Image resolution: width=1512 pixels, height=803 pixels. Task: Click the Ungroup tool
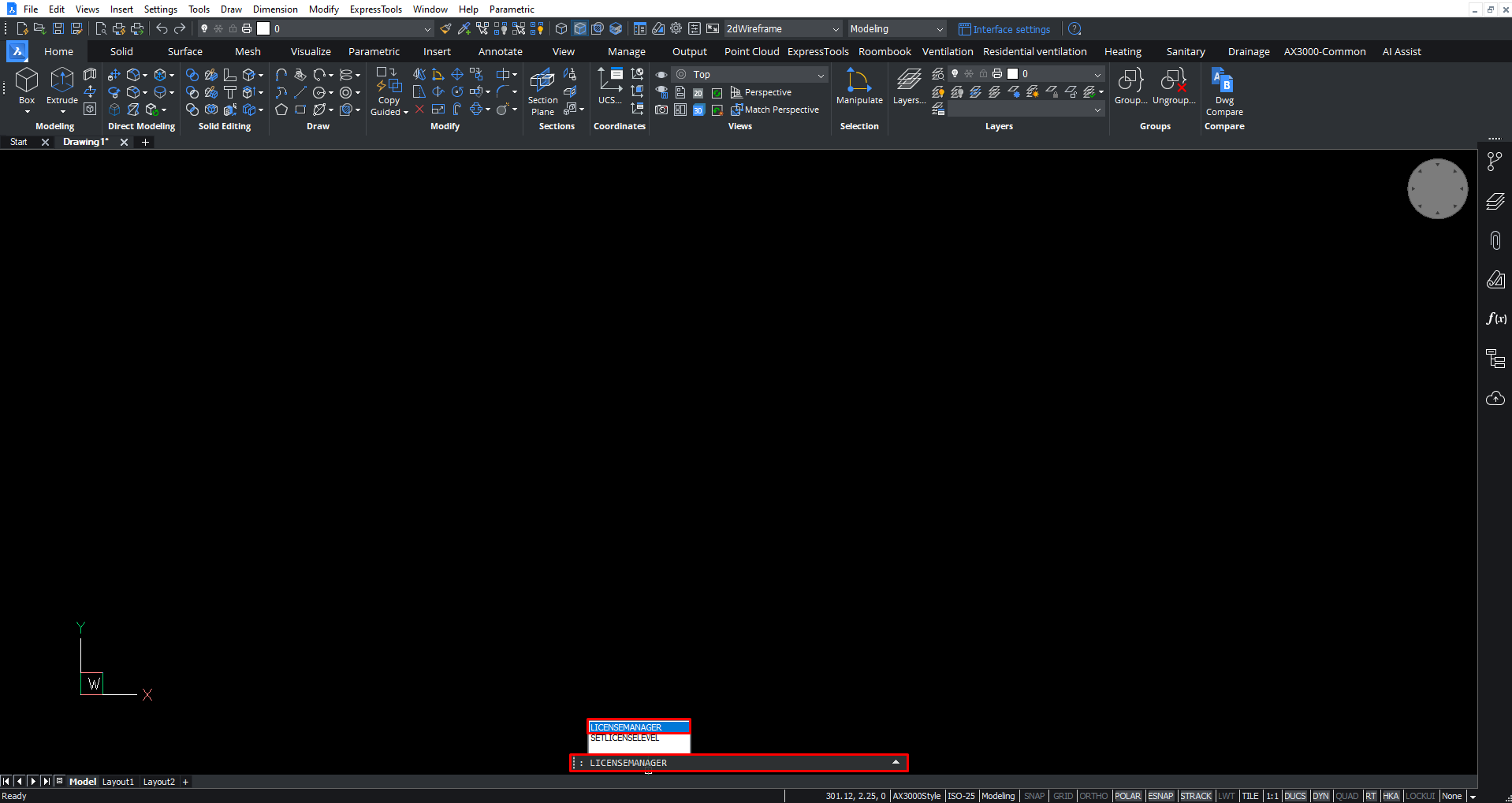pyautogui.click(x=1174, y=86)
